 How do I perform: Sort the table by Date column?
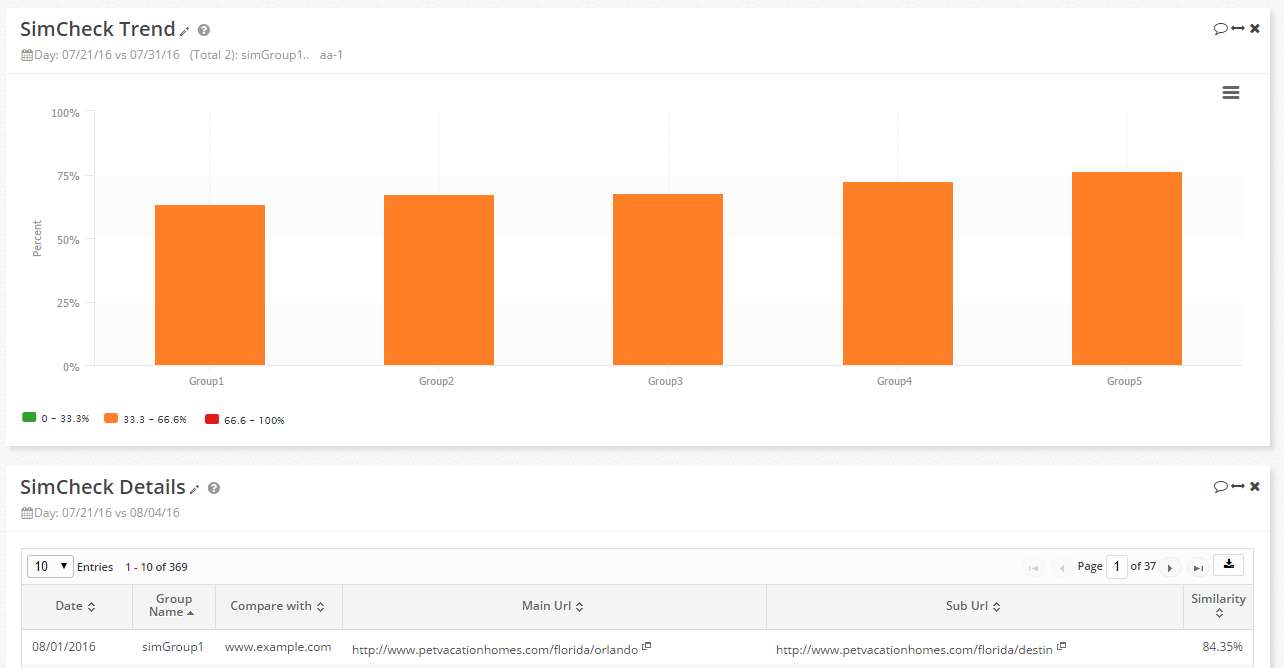tap(76, 606)
